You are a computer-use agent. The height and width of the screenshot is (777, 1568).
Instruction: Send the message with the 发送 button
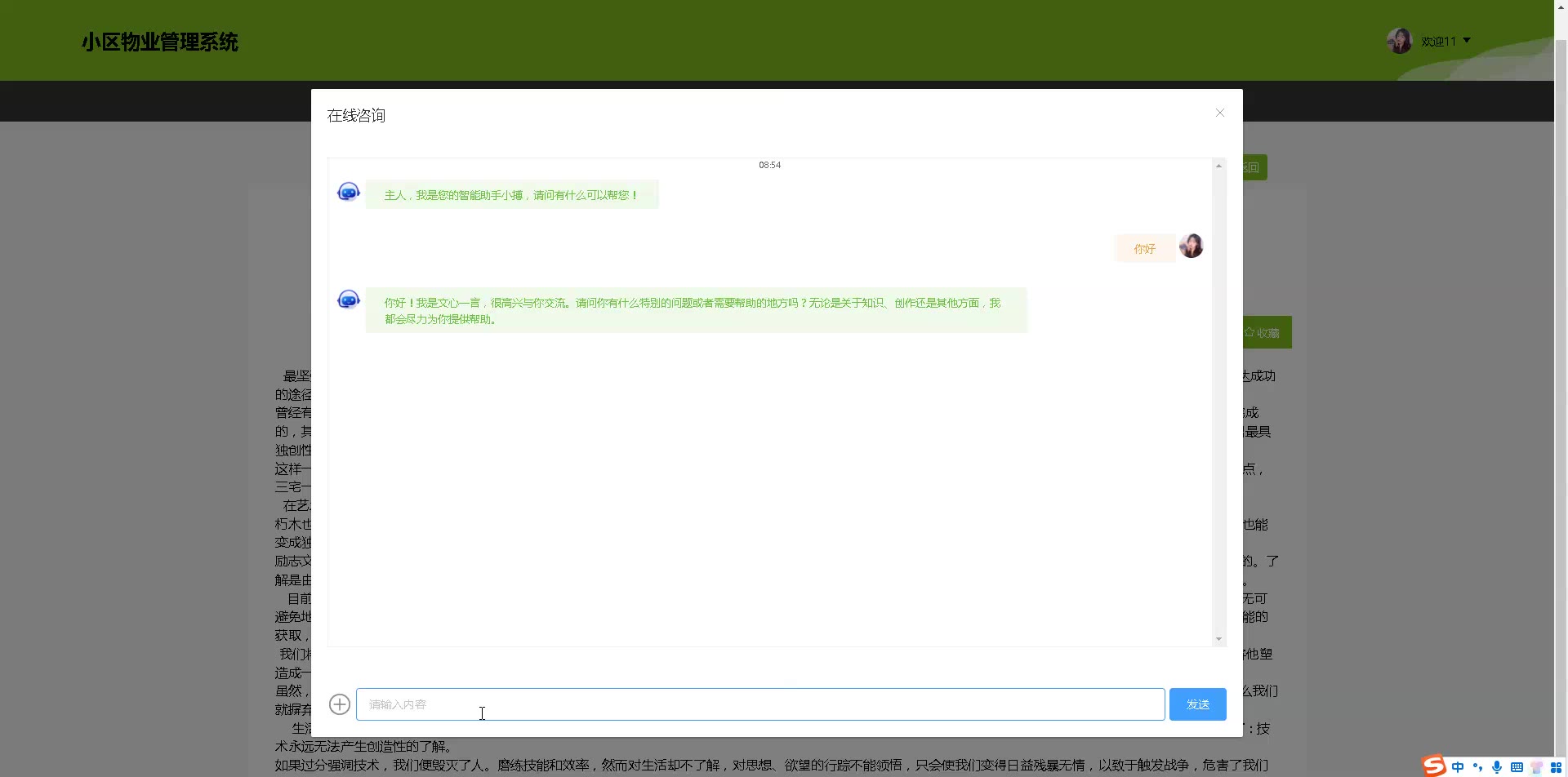point(1198,704)
